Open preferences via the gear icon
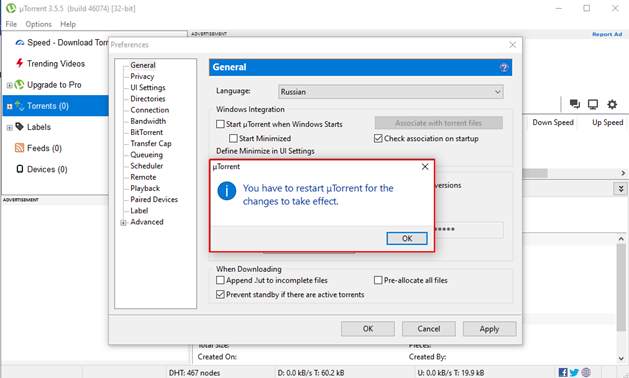The height and width of the screenshot is (378, 629). pyautogui.click(x=612, y=104)
